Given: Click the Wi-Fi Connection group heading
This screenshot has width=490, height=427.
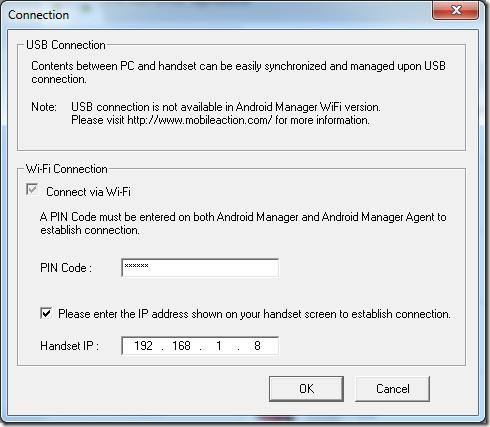Looking at the screenshot, I should coord(67,169).
